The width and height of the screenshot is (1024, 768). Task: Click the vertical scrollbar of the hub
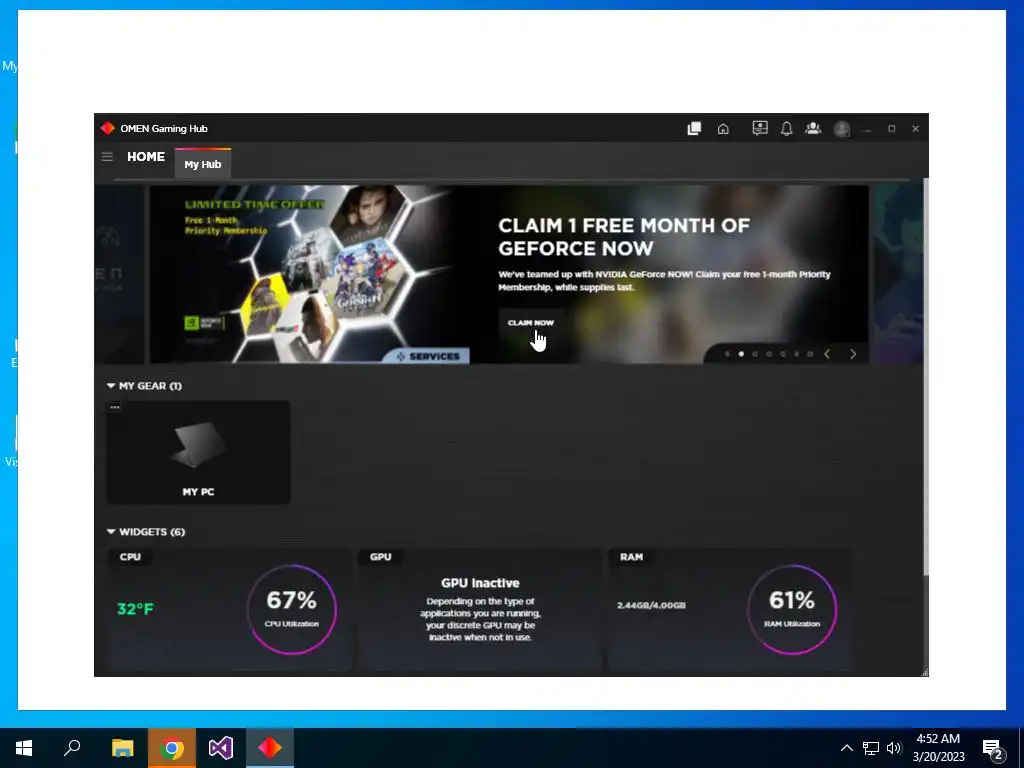pyautogui.click(x=925, y=377)
